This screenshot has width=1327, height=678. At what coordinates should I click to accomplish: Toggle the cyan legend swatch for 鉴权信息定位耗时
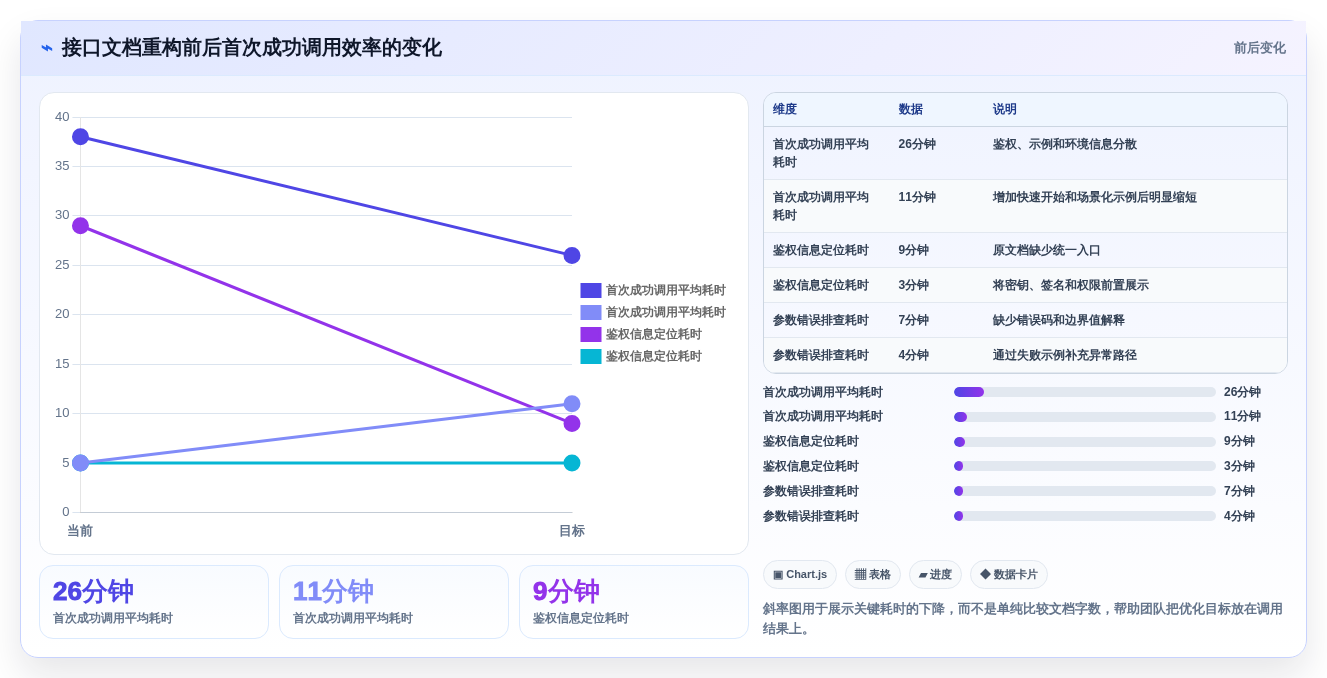pos(591,356)
